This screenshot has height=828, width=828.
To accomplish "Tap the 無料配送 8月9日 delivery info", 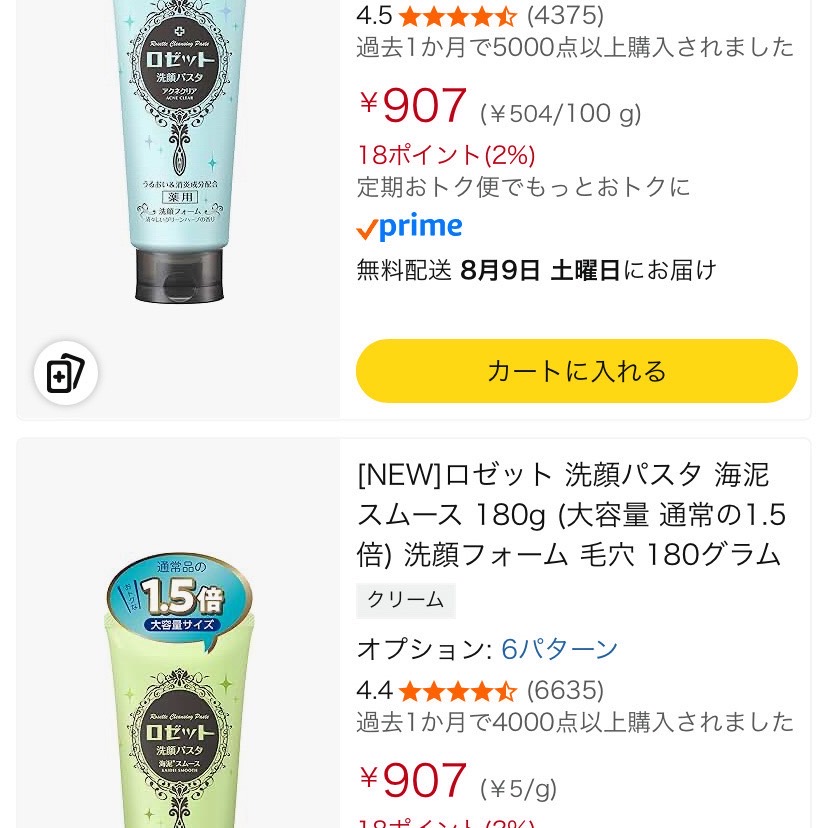I will (537, 270).
